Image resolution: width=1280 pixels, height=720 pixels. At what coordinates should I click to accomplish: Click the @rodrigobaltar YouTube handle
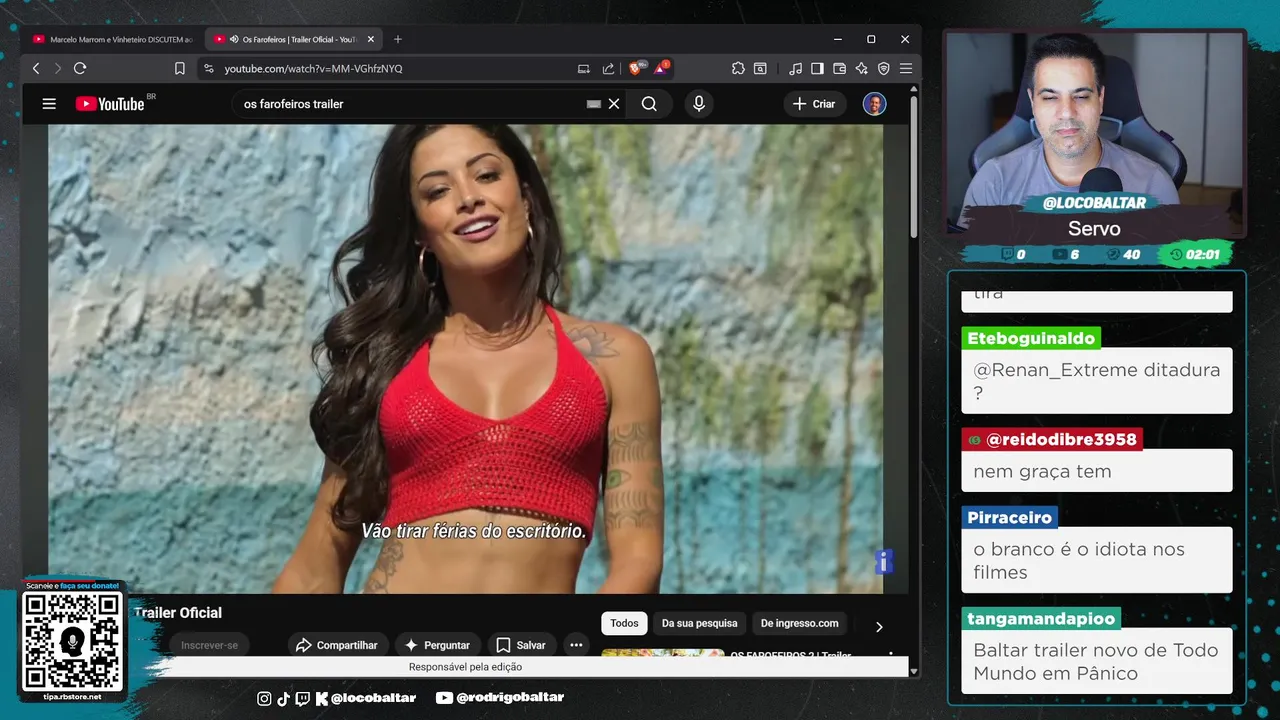500,697
